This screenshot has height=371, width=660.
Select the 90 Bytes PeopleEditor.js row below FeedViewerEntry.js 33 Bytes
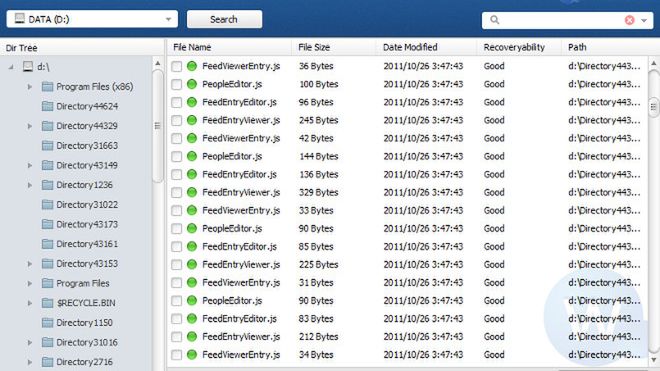pos(407,229)
